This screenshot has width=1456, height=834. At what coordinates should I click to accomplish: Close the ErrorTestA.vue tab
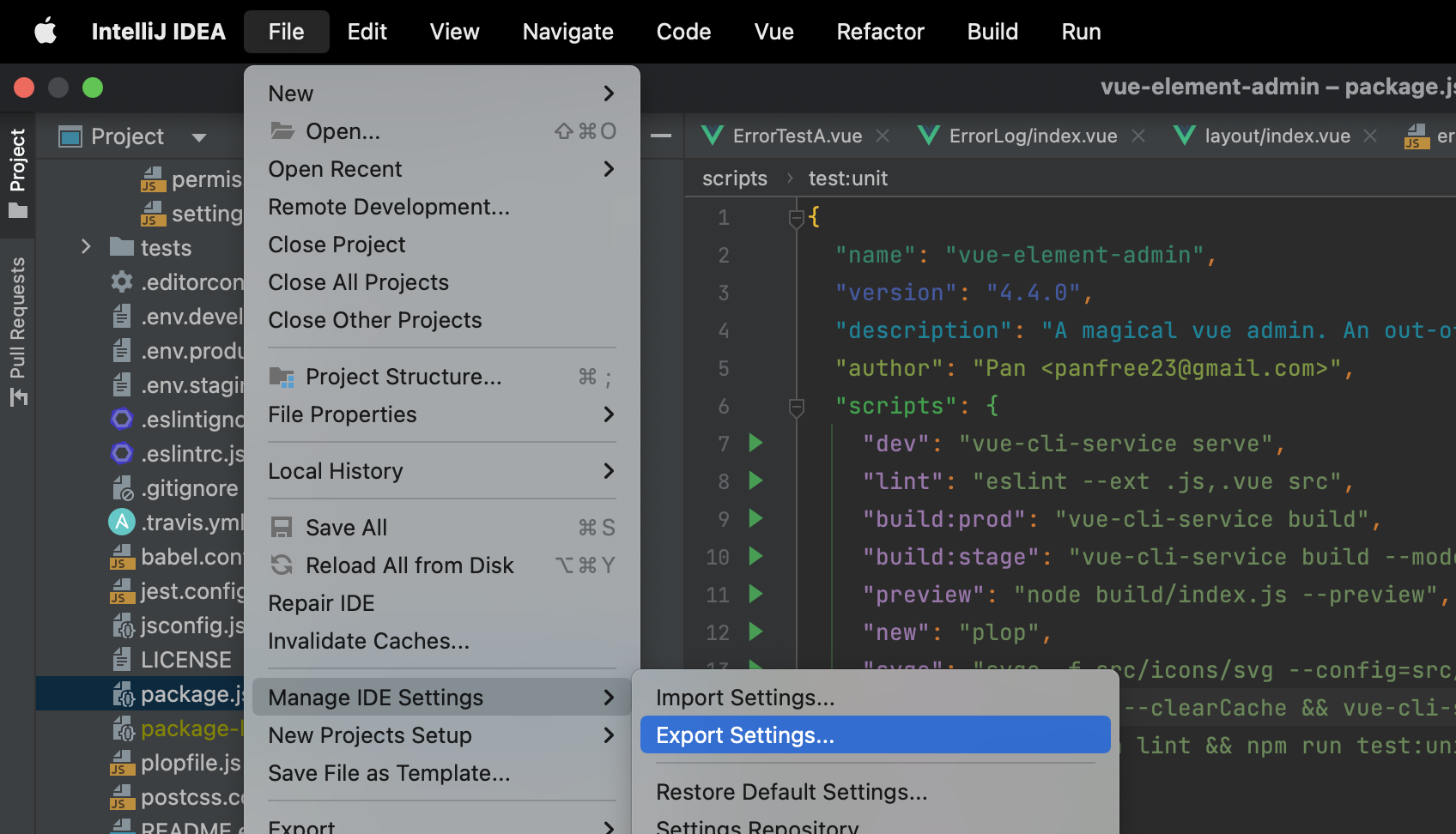pyautogui.click(x=883, y=136)
